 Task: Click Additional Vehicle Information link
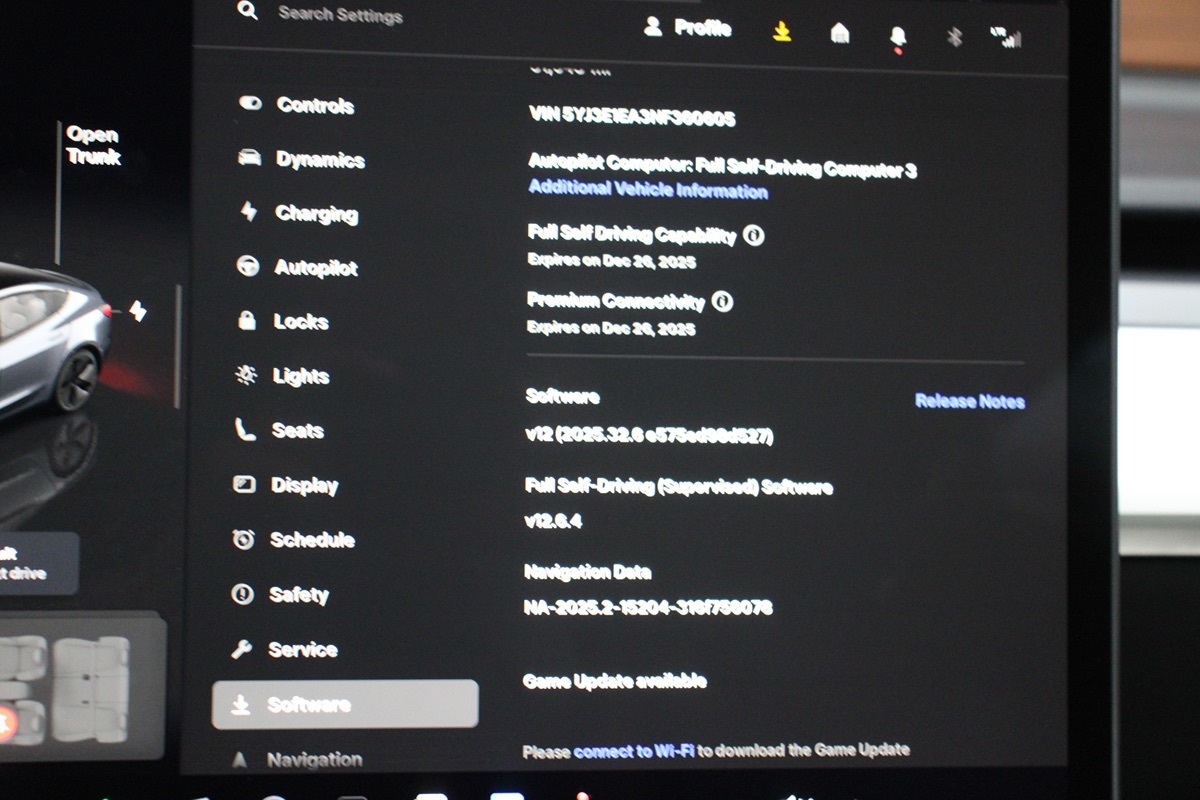click(648, 190)
